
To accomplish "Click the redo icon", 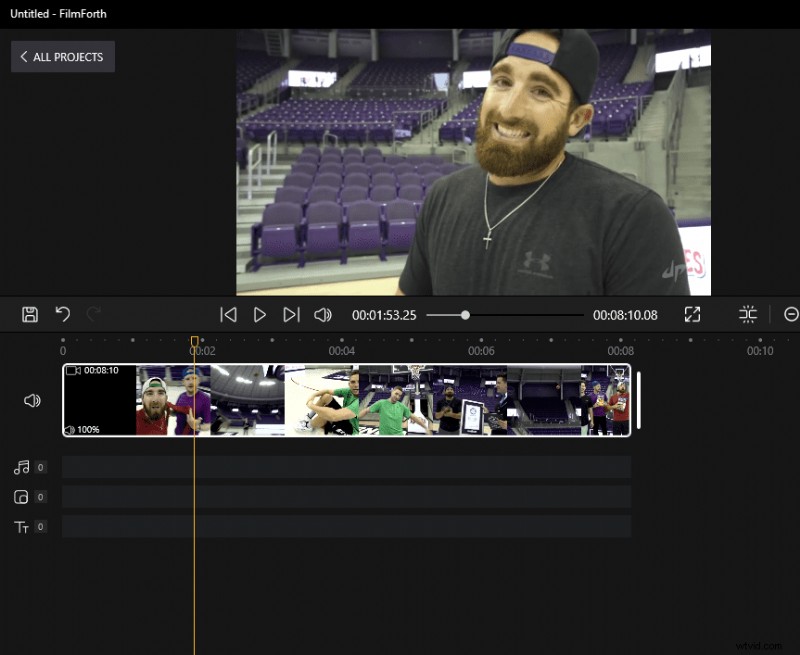I will click(x=92, y=314).
